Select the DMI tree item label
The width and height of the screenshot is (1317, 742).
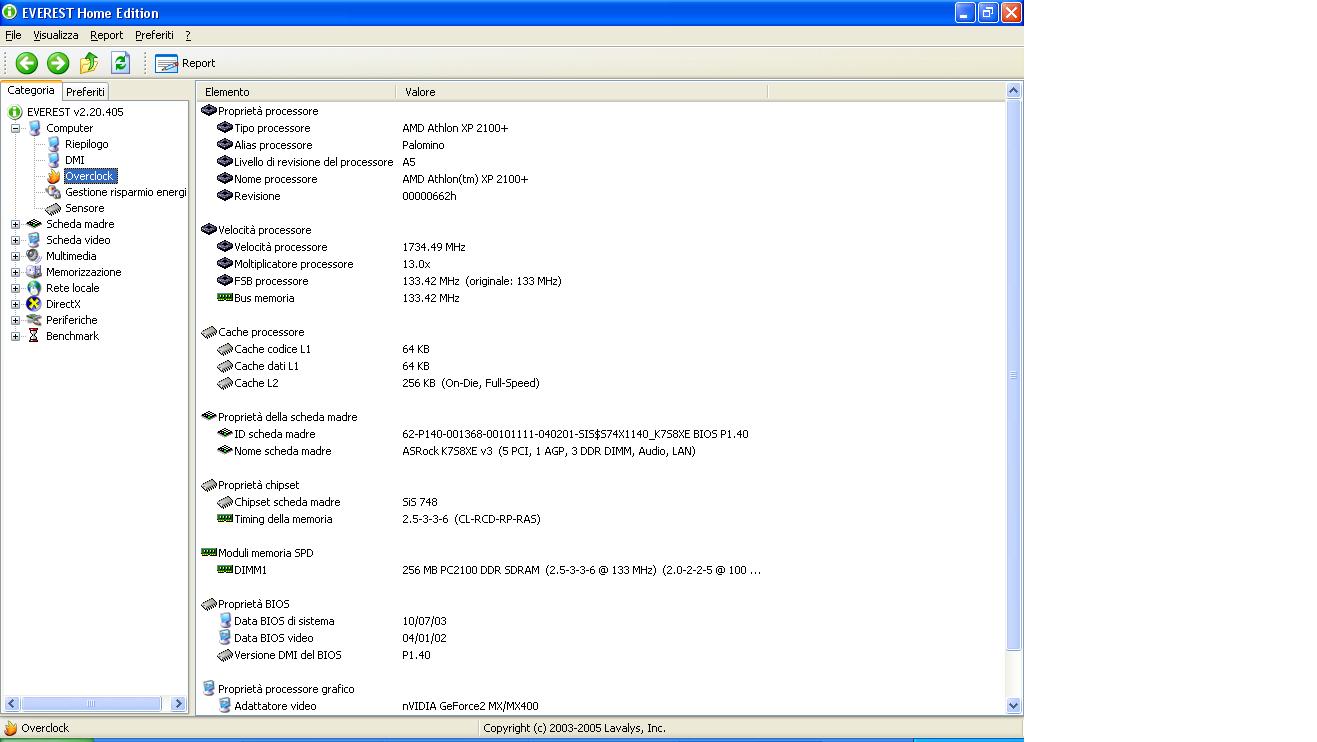[75, 160]
